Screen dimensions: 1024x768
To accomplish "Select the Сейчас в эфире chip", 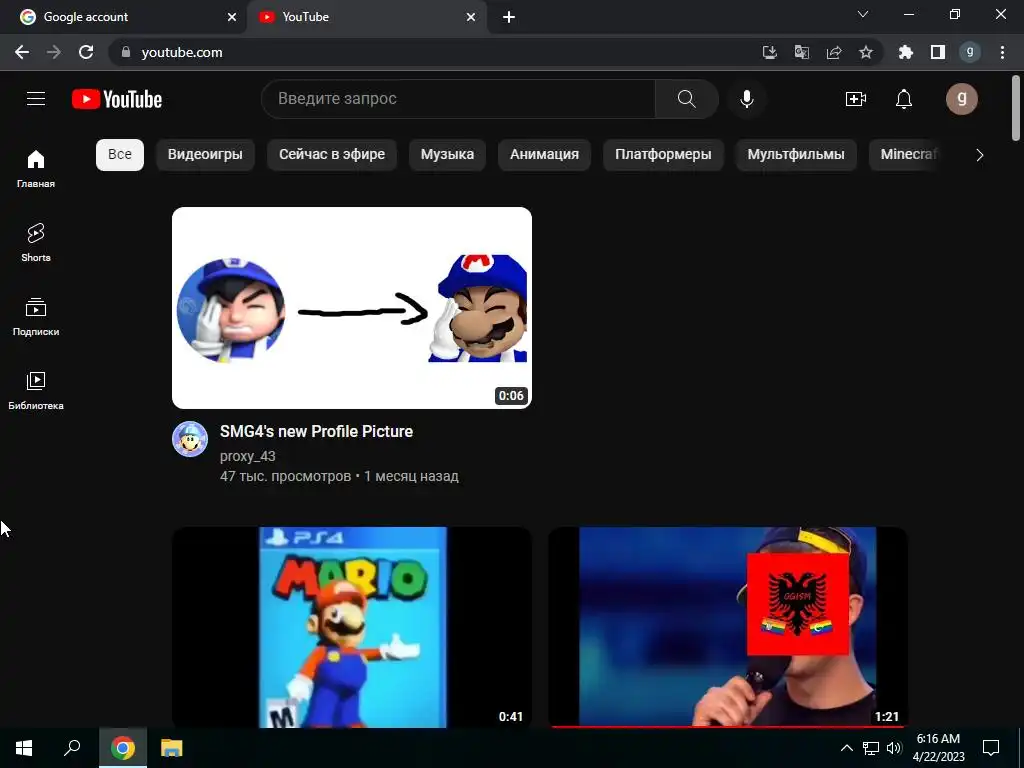I will pos(332,155).
